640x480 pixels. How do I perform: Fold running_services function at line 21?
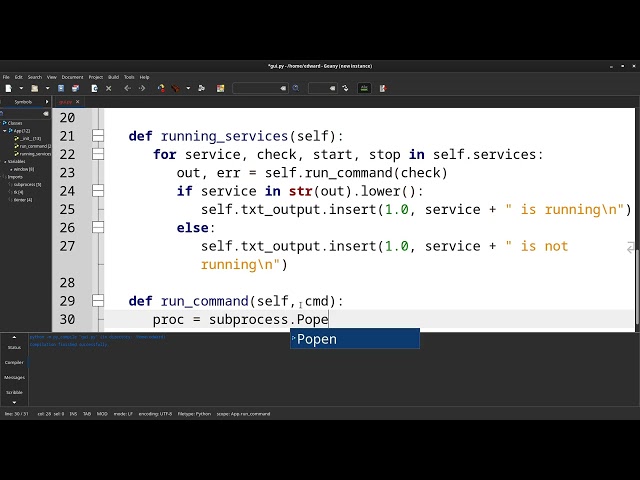tap(98, 136)
